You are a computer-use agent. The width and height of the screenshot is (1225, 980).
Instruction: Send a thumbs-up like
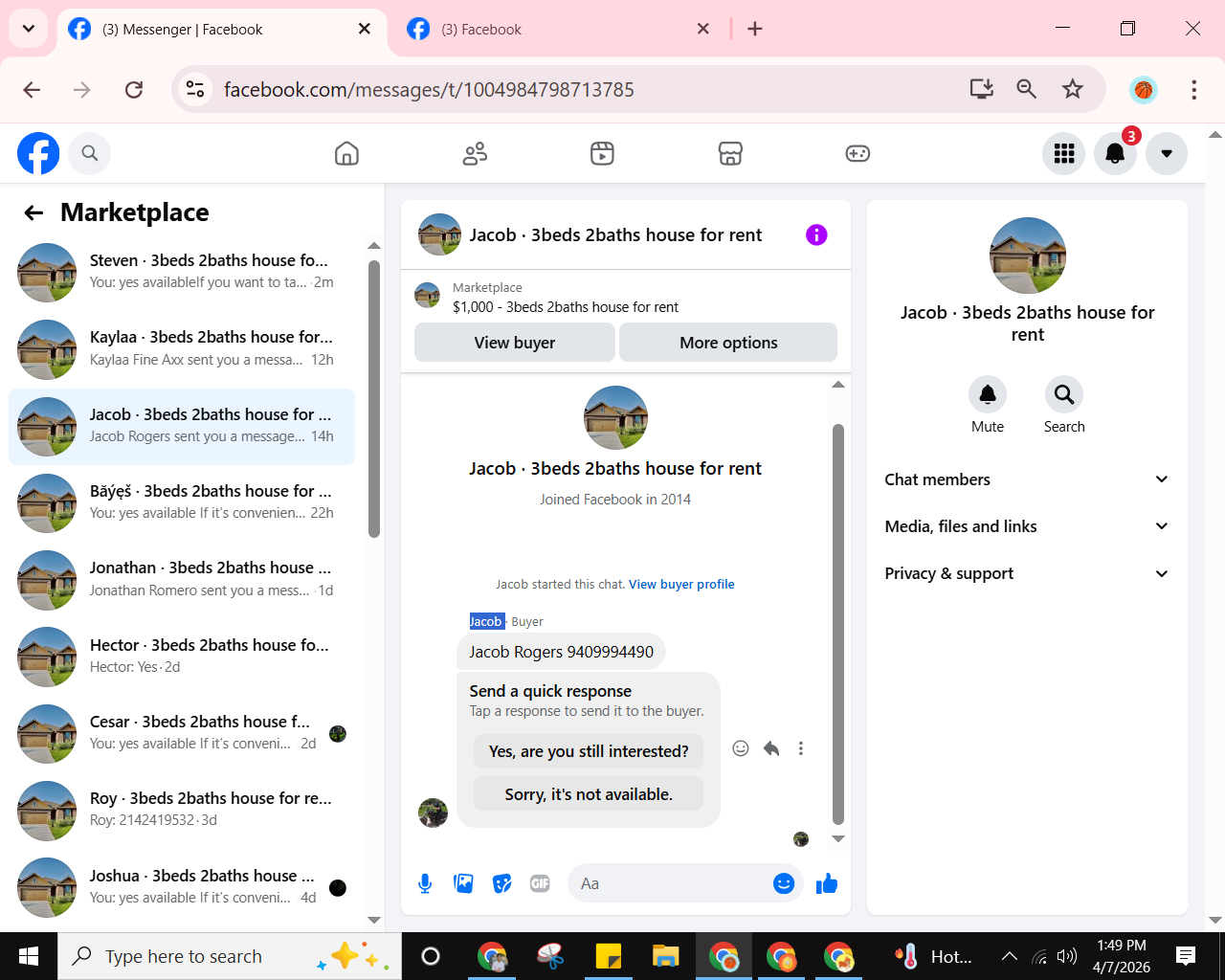tap(827, 883)
